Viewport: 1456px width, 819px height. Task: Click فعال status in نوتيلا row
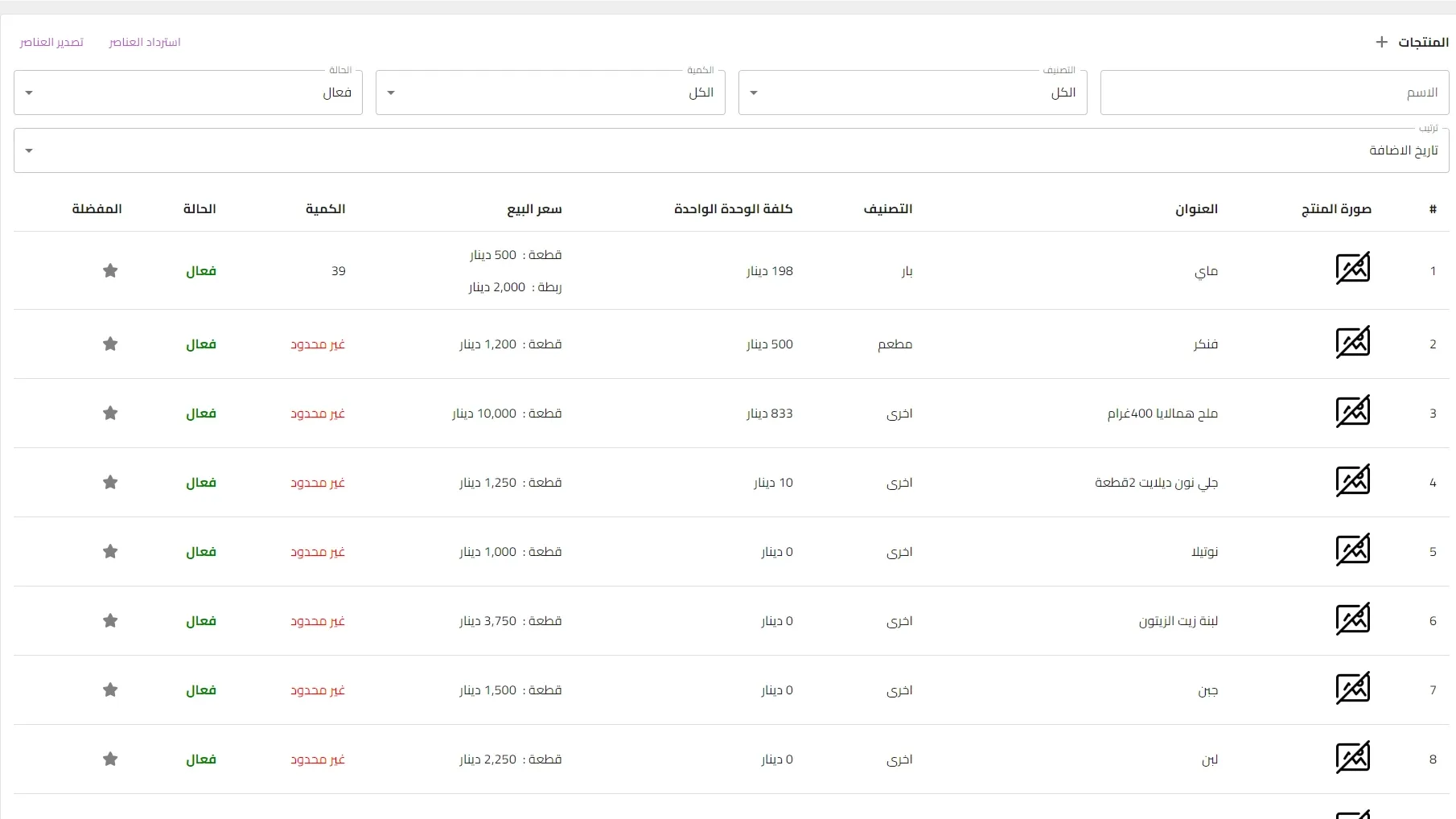200,552
